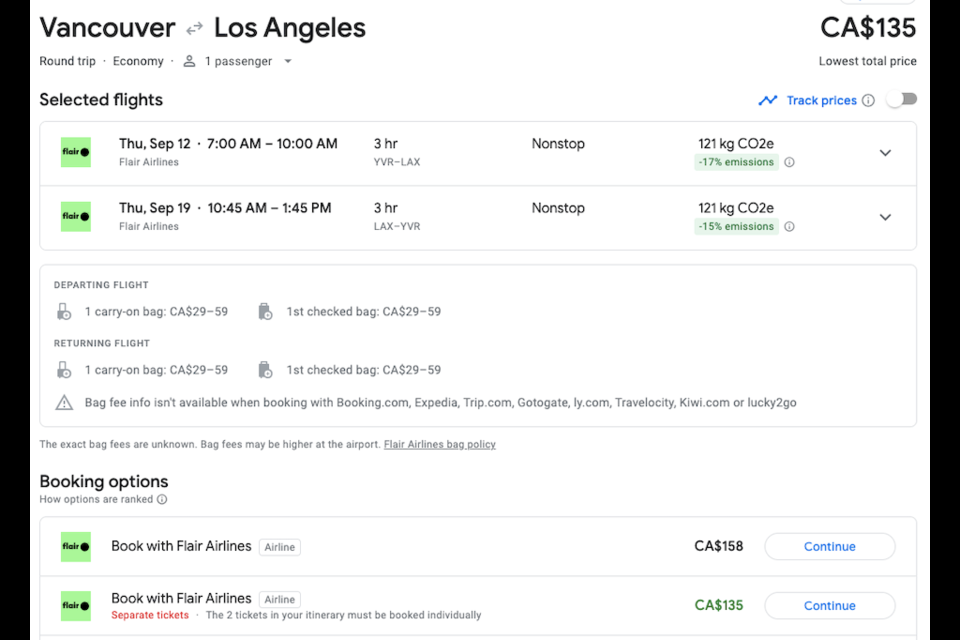Click Flair logo in CA$158 booking option

tap(76, 547)
